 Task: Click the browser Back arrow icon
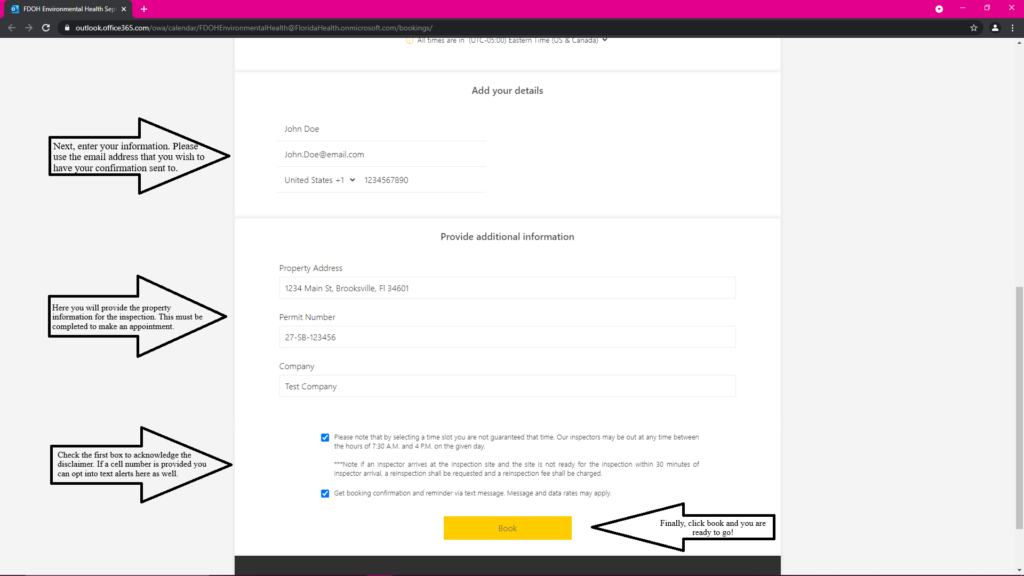(x=11, y=28)
